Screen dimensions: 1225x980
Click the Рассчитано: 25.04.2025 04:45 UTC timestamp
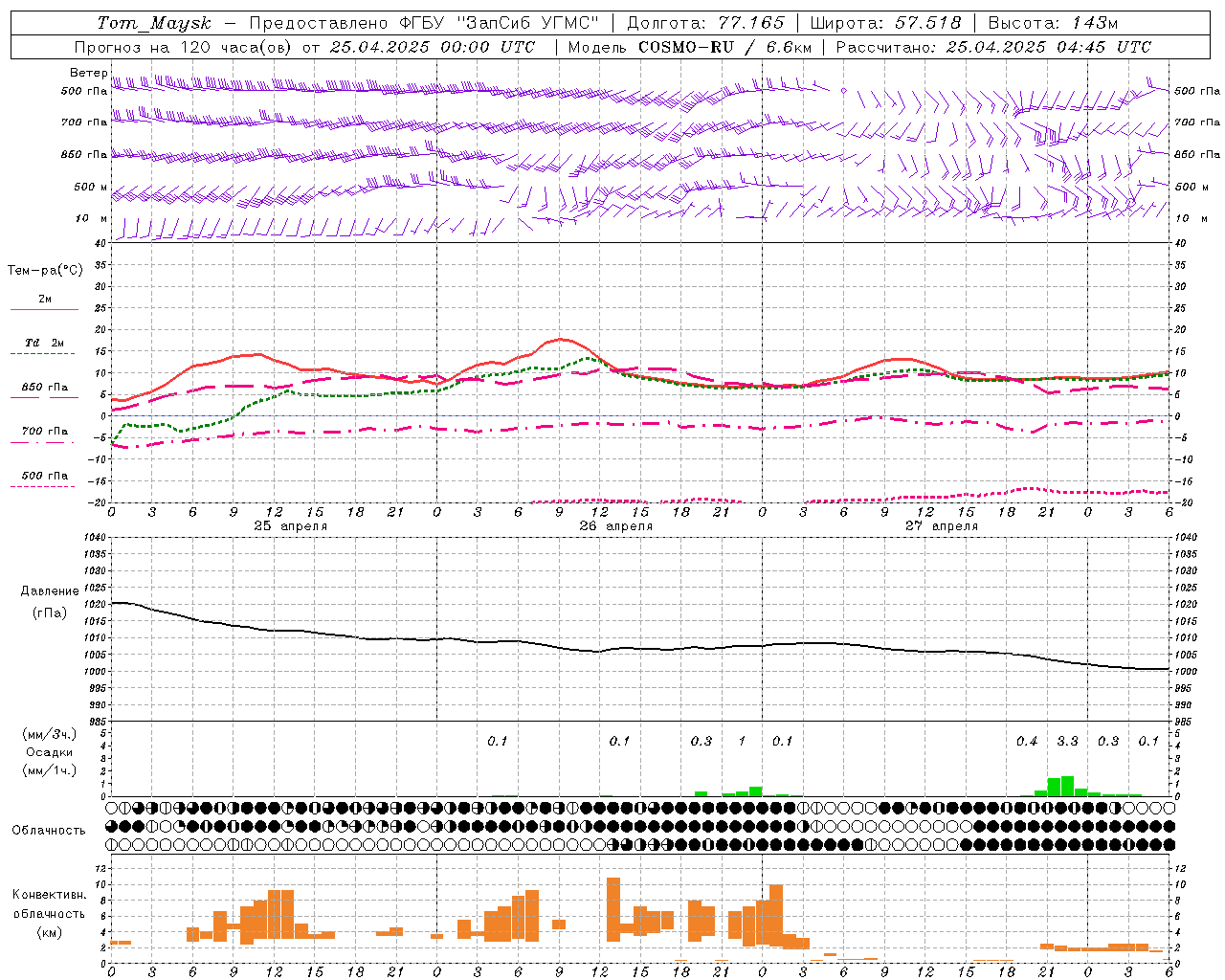[x=993, y=47]
